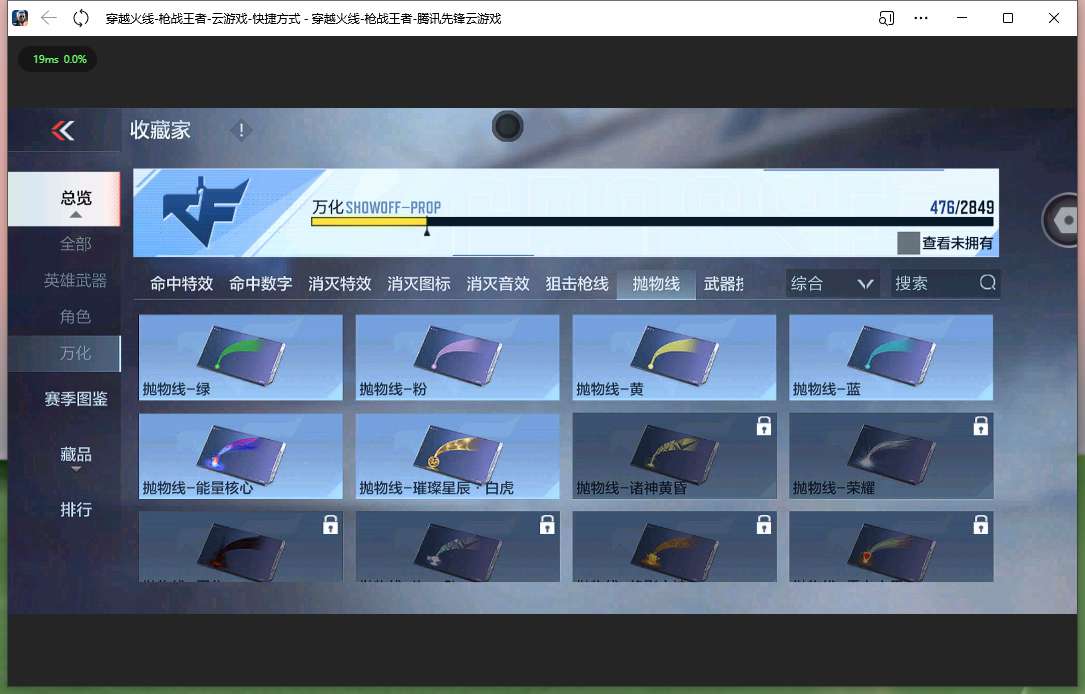Click the 万化 SHOWOFF-PROP banner label
1085x694 pixels.
pyautogui.click(x=376, y=207)
